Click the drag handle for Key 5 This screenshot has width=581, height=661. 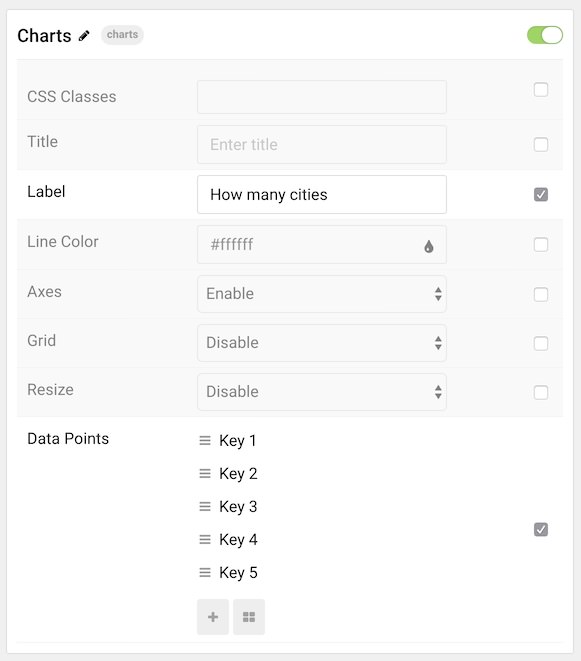[x=205, y=572]
